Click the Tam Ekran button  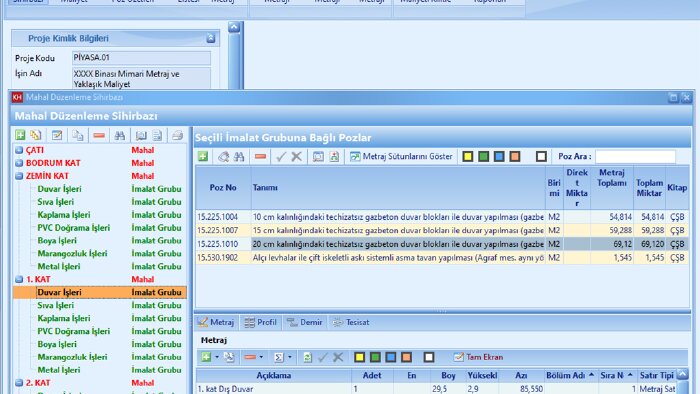[478, 357]
